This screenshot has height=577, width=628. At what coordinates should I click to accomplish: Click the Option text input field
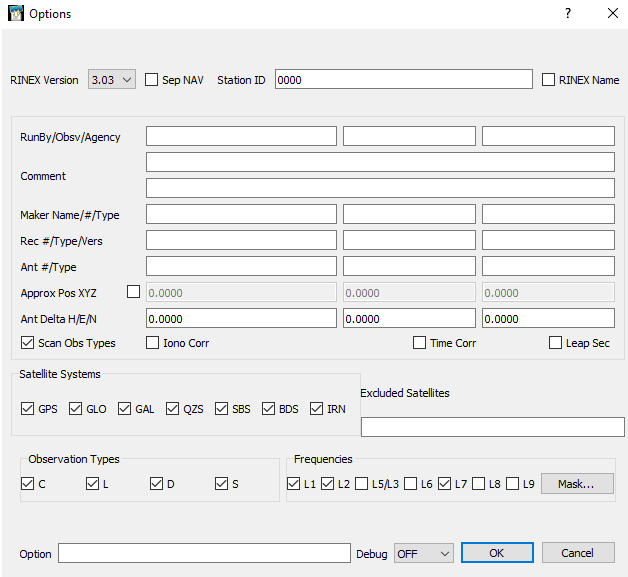204,553
